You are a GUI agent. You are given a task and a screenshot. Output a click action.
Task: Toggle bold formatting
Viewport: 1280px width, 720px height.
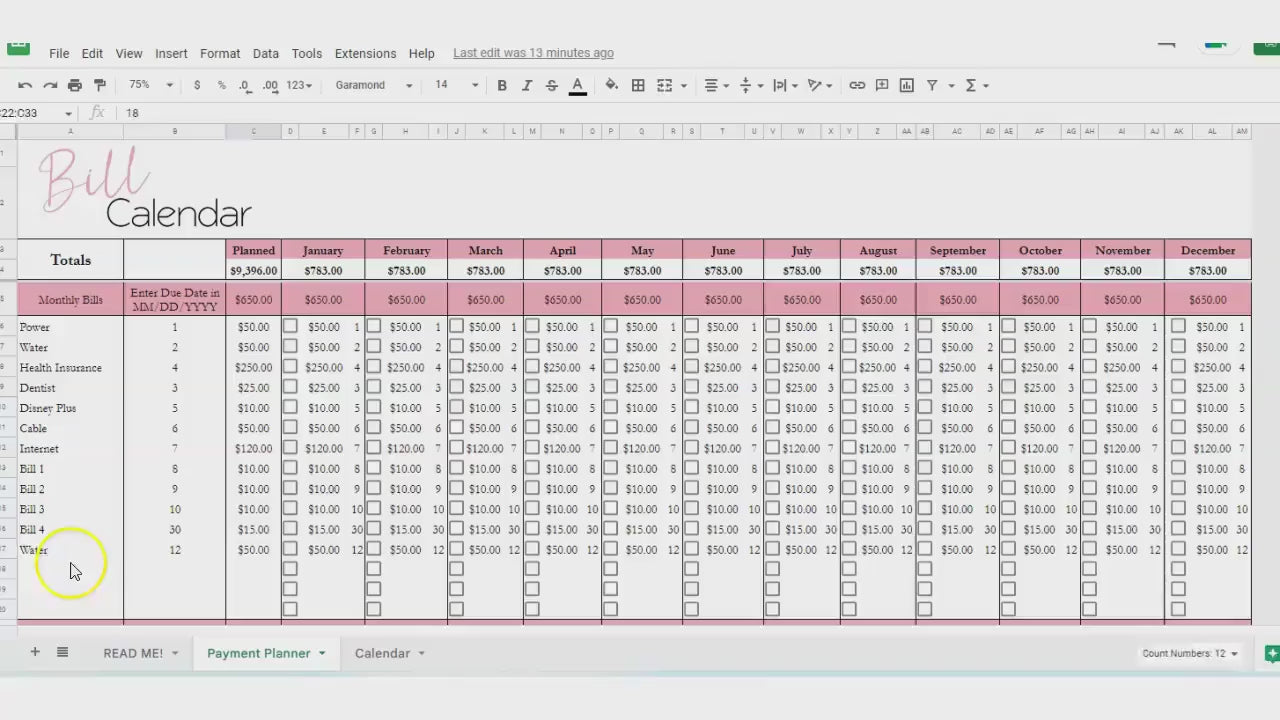click(x=502, y=85)
